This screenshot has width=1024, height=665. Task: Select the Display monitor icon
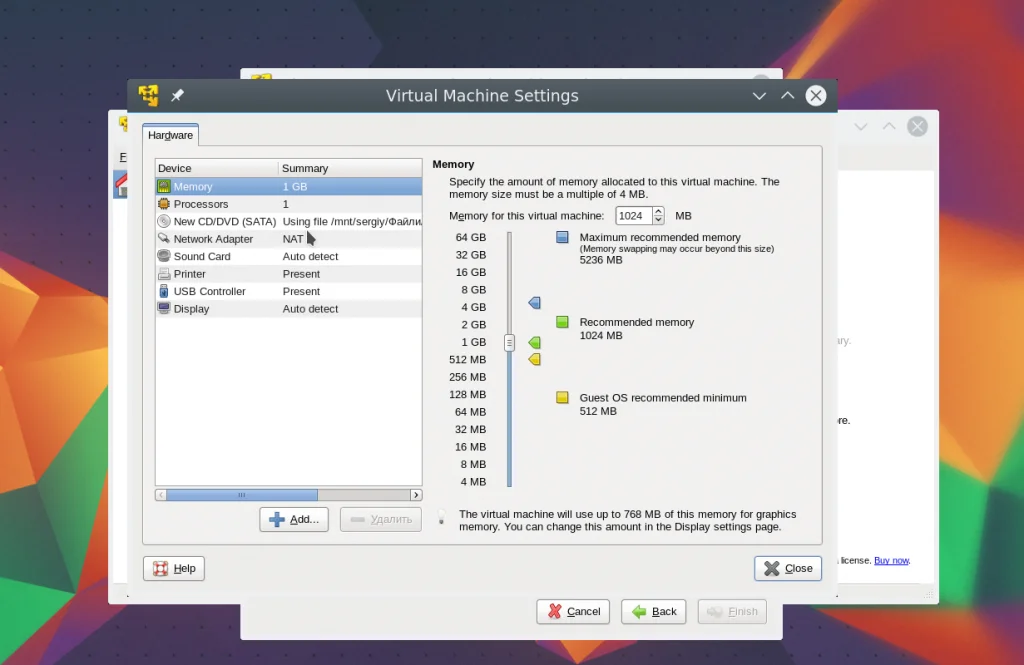[x=164, y=308]
